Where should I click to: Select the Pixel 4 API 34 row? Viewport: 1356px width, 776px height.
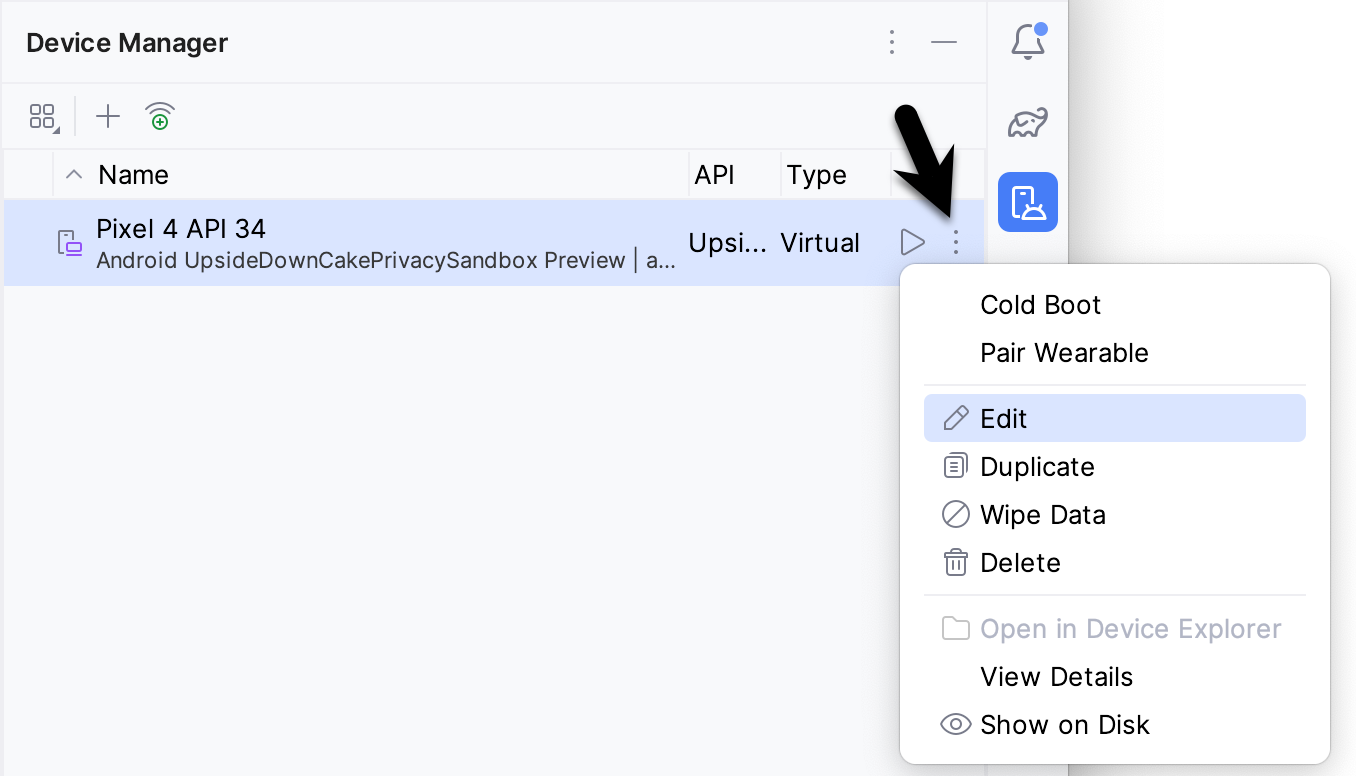(x=400, y=241)
